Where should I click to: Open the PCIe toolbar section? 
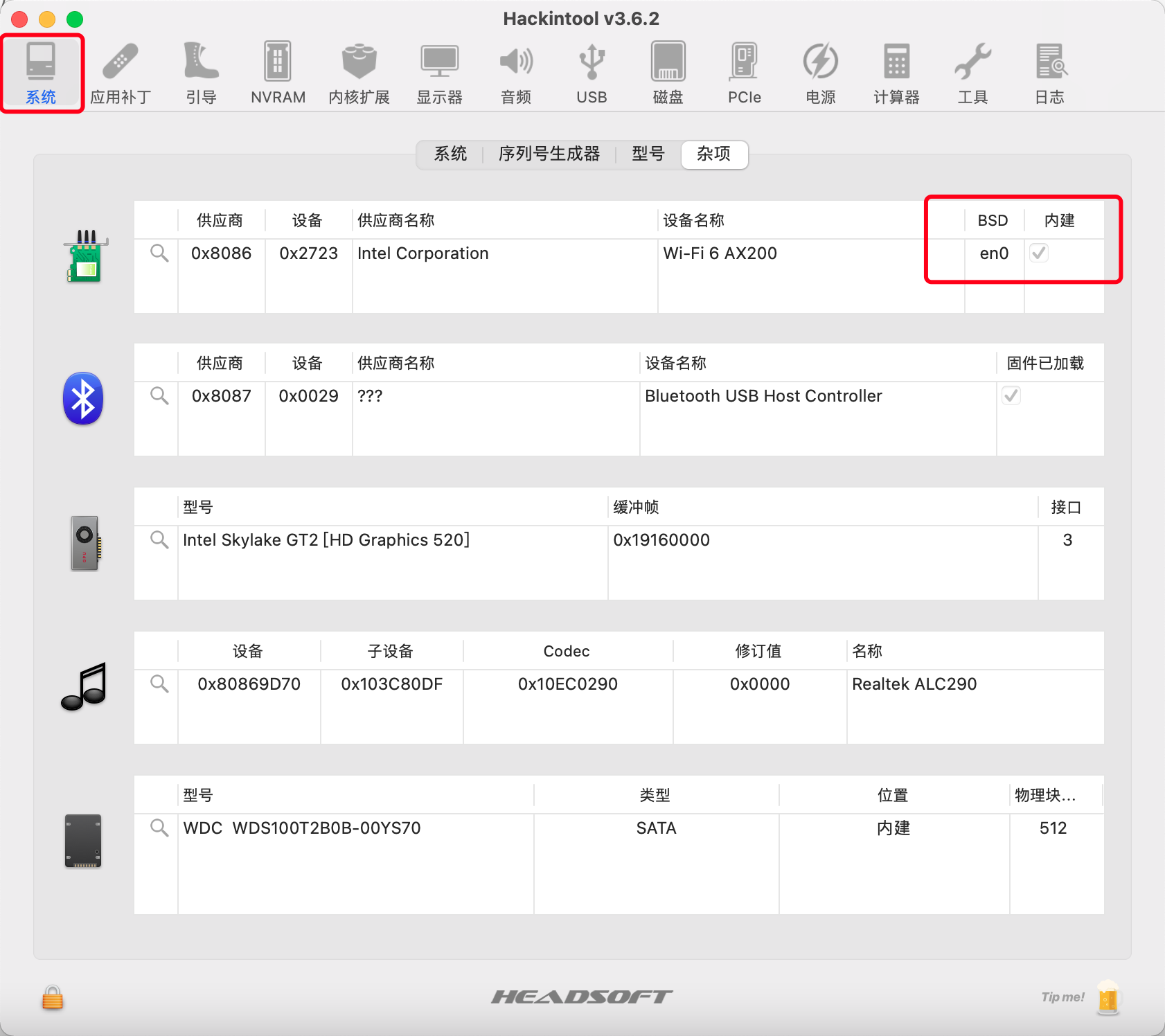point(744,73)
